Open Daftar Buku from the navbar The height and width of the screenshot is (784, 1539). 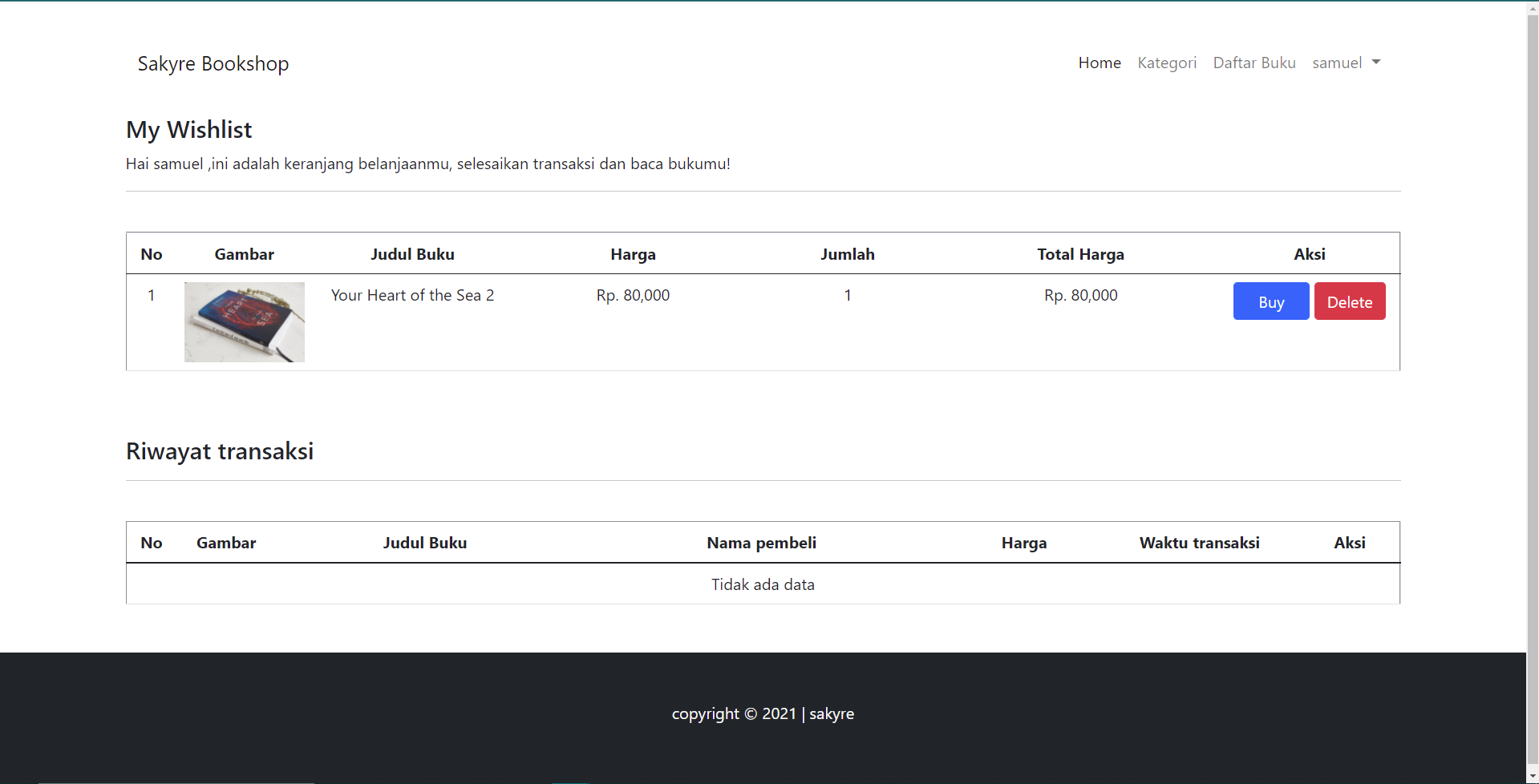tap(1253, 63)
